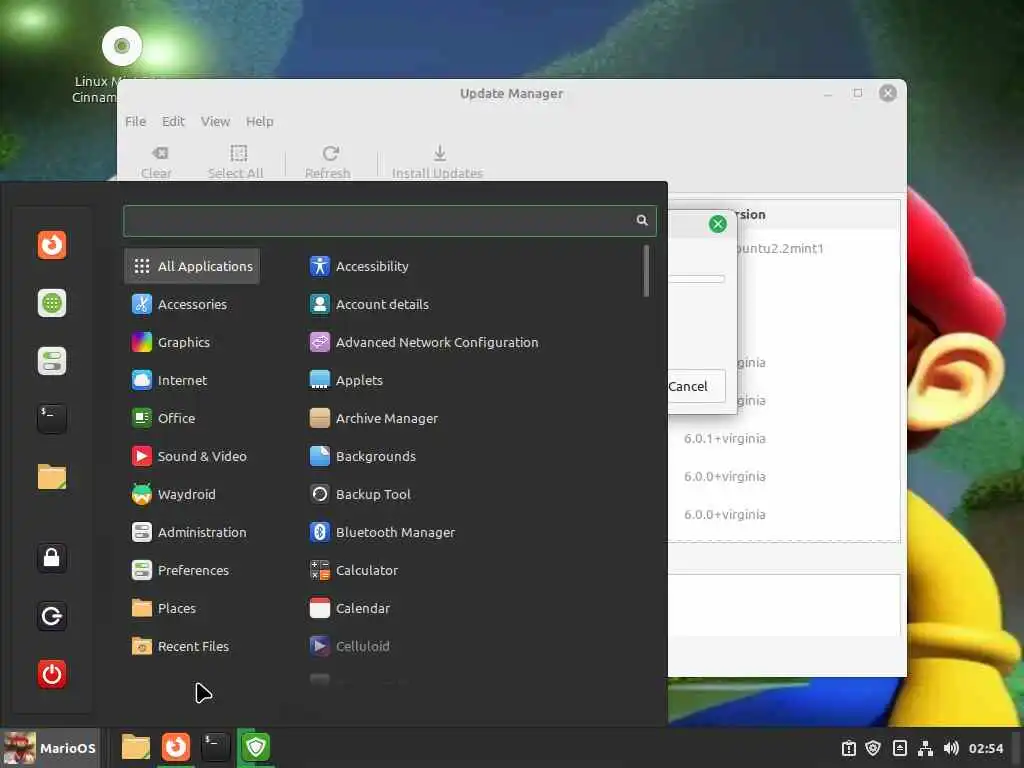Image resolution: width=1024 pixels, height=768 pixels.
Task: Click the menu search input field
Action: coord(389,221)
